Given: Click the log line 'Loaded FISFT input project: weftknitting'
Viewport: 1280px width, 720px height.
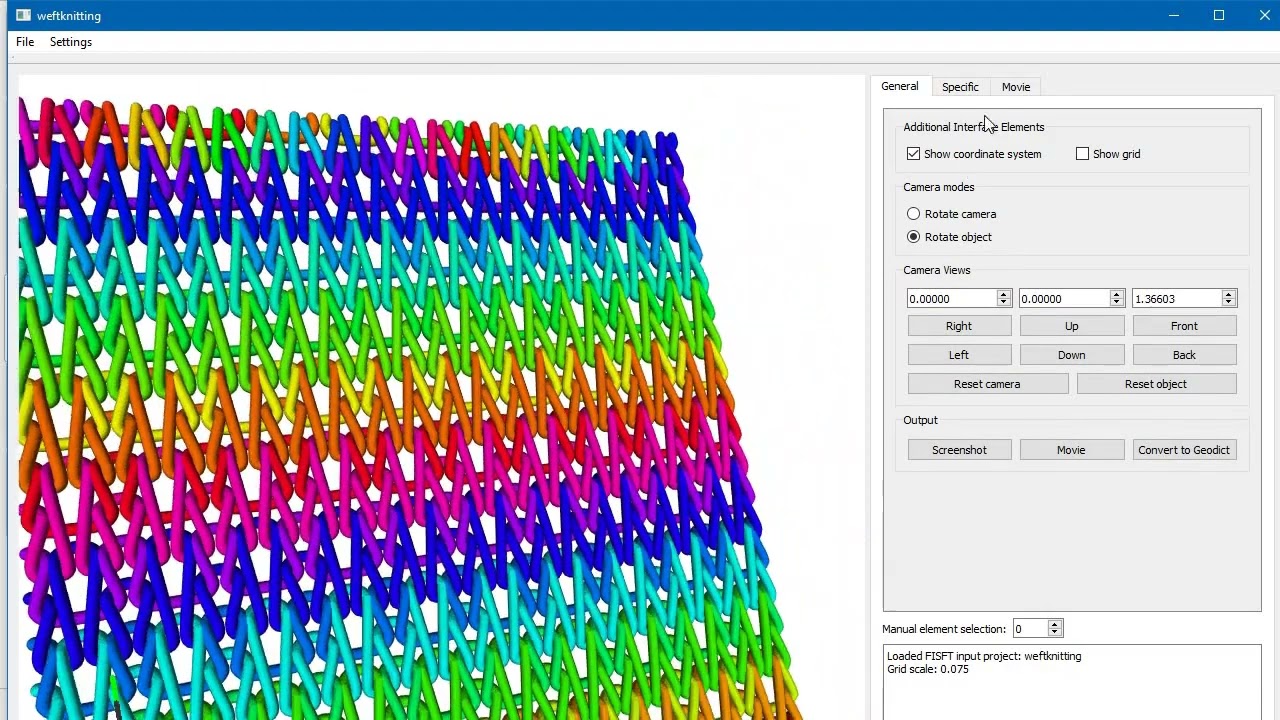Looking at the screenshot, I should (x=984, y=656).
